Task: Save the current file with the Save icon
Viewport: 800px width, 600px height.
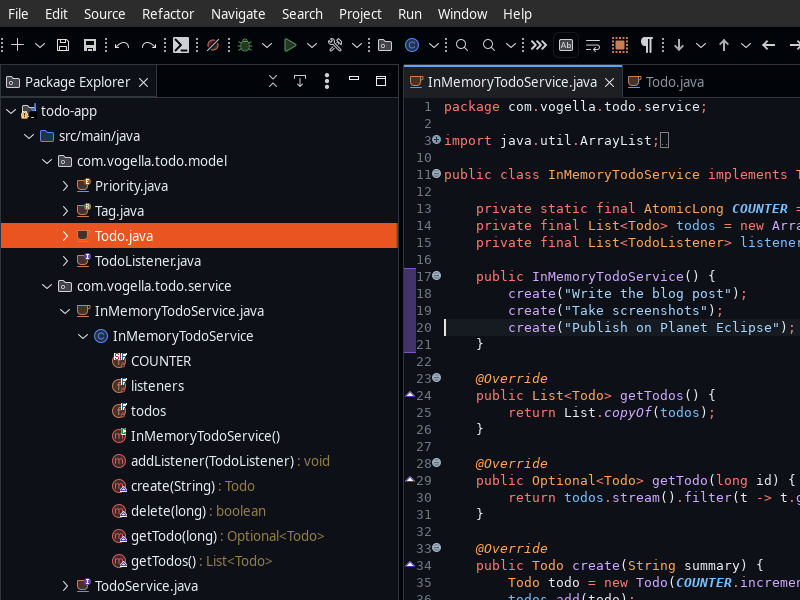Action: pos(63,45)
